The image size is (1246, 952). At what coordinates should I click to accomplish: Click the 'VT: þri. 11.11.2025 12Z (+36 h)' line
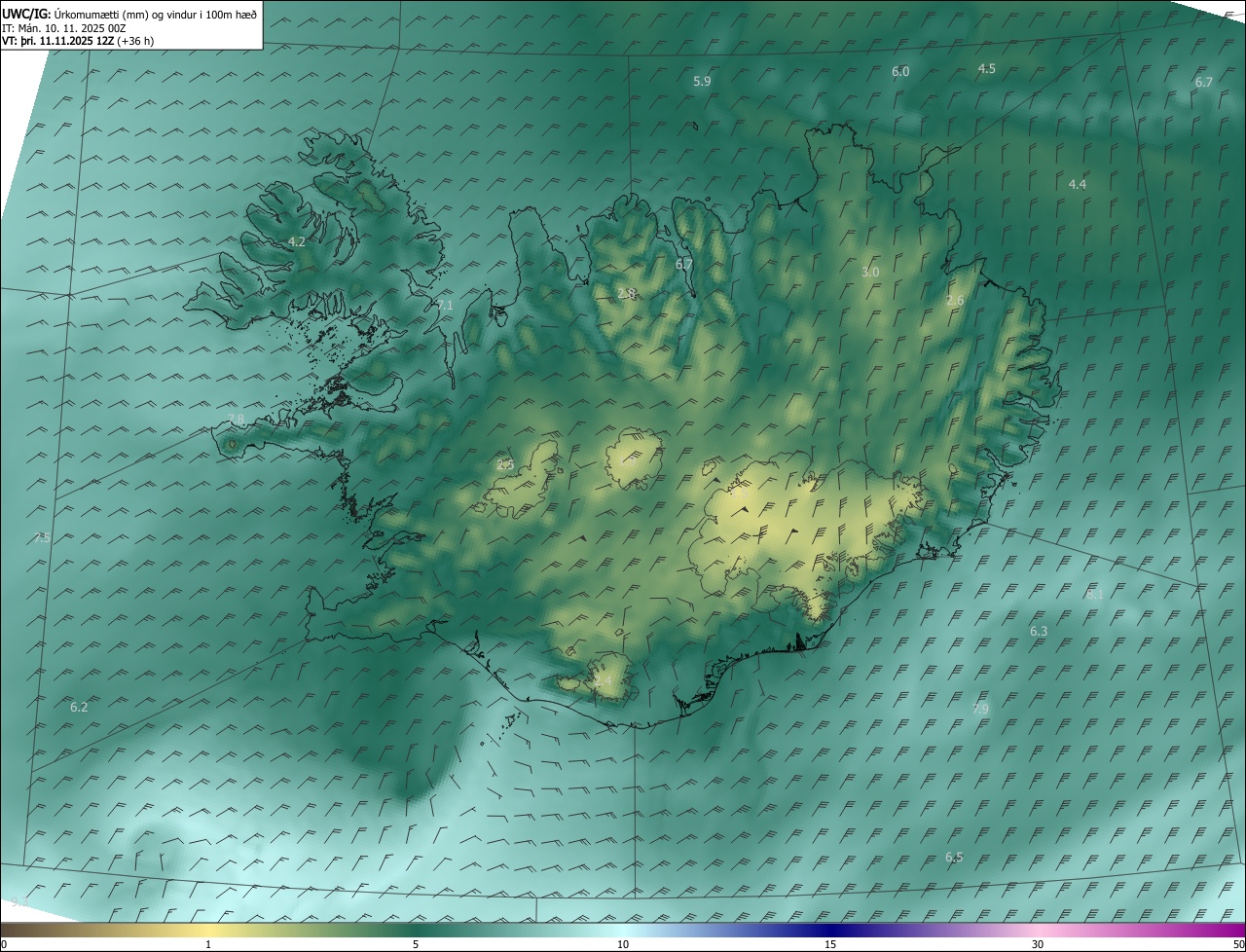click(78, 41)
